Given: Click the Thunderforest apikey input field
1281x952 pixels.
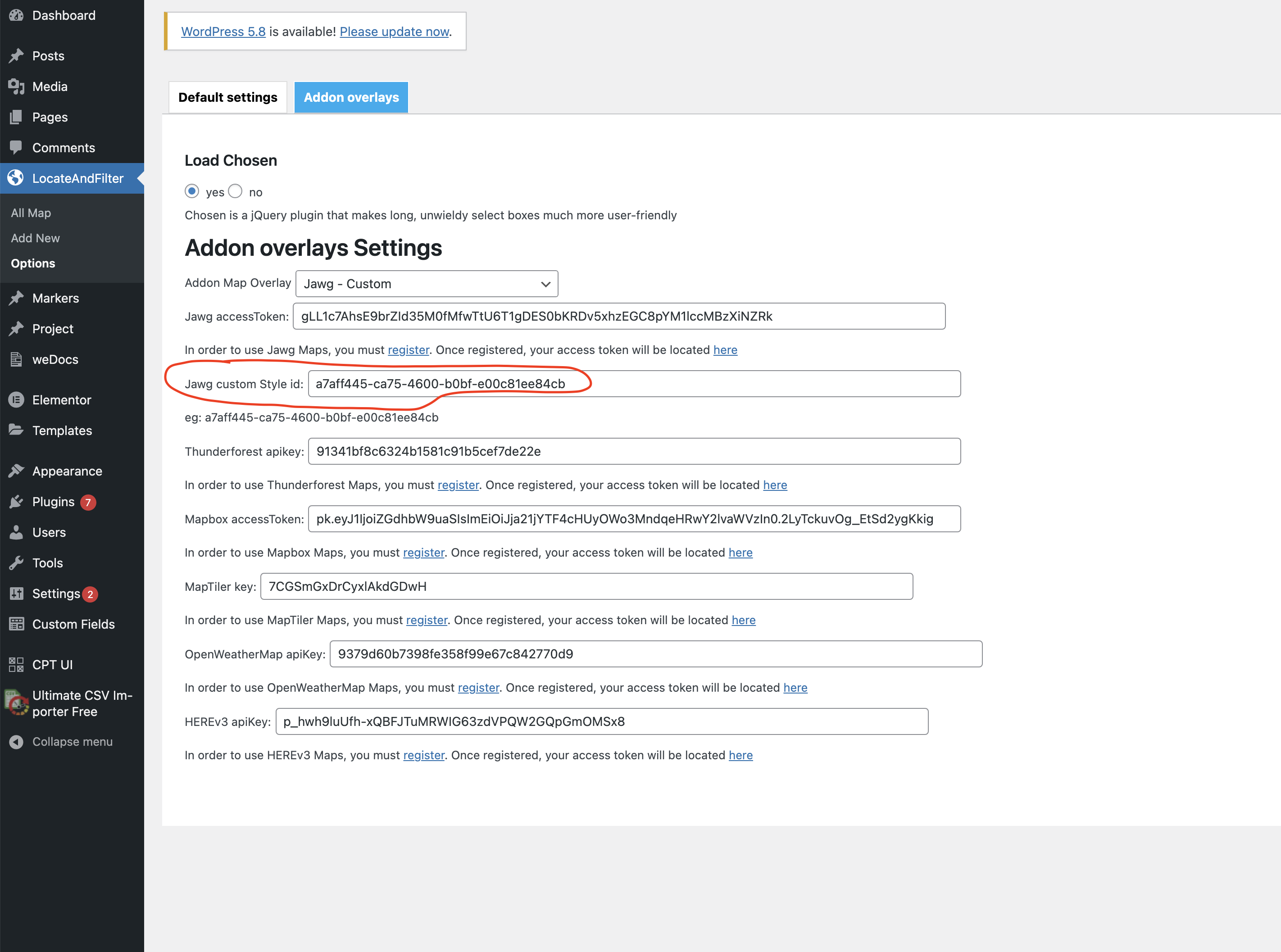Looking at the screenshot, I should pyautogui.click(x=634, y=451).
